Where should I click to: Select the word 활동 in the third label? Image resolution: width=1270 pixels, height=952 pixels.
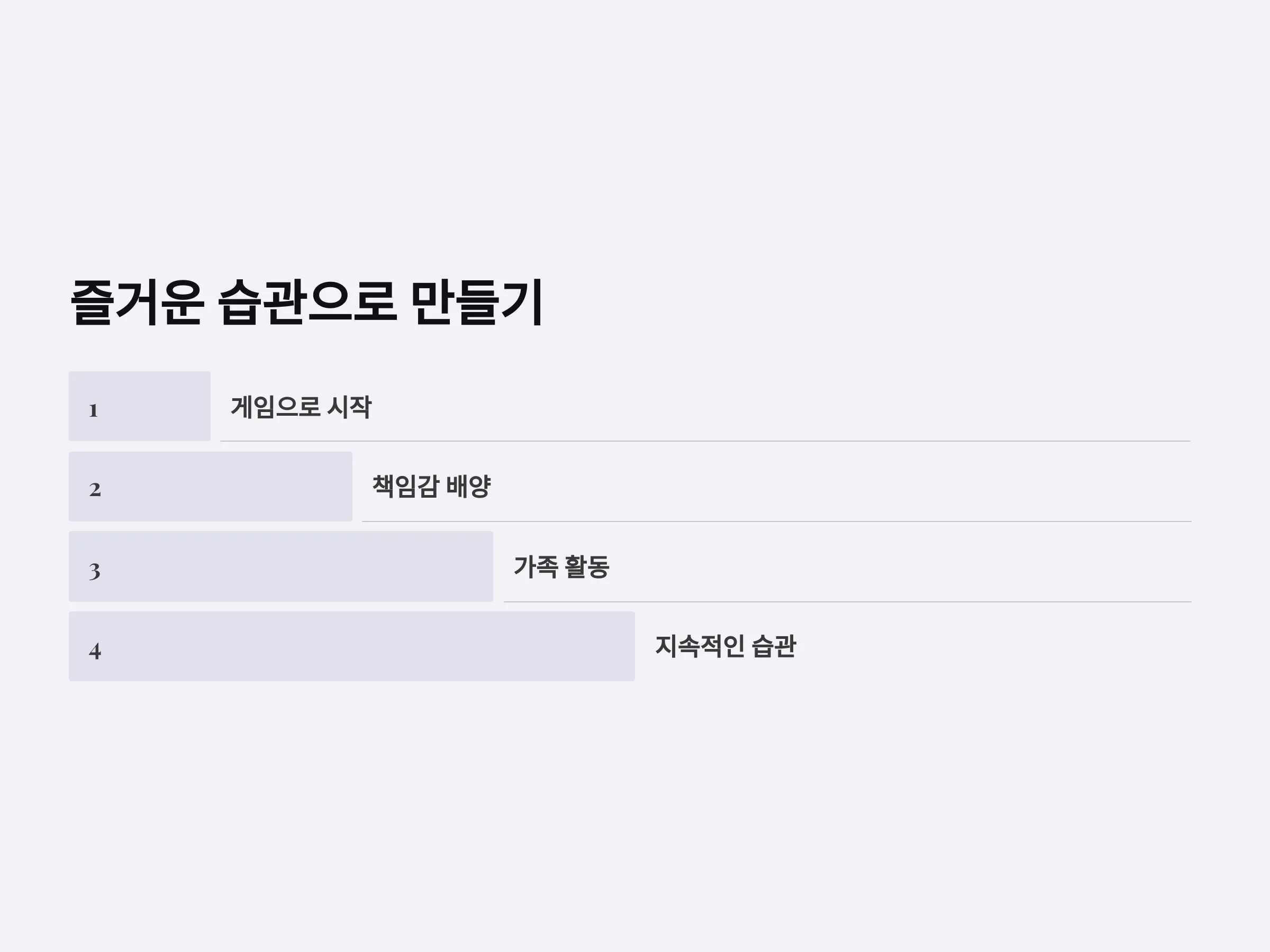click(587, 566)
